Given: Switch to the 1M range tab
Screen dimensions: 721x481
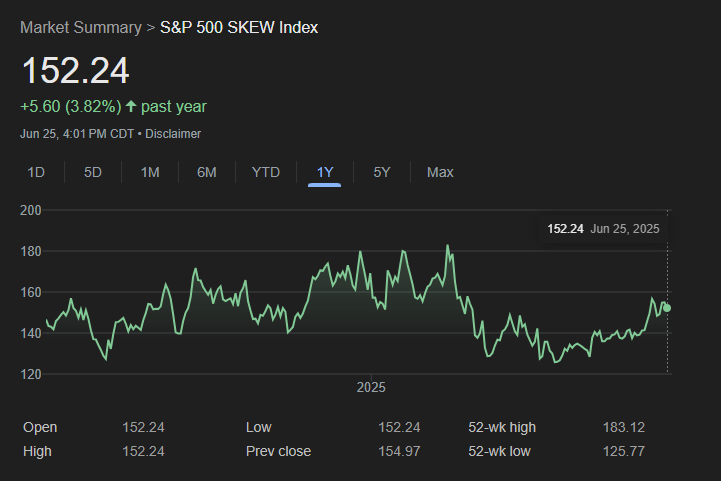Looking at the screenshot, I should 150,172.
